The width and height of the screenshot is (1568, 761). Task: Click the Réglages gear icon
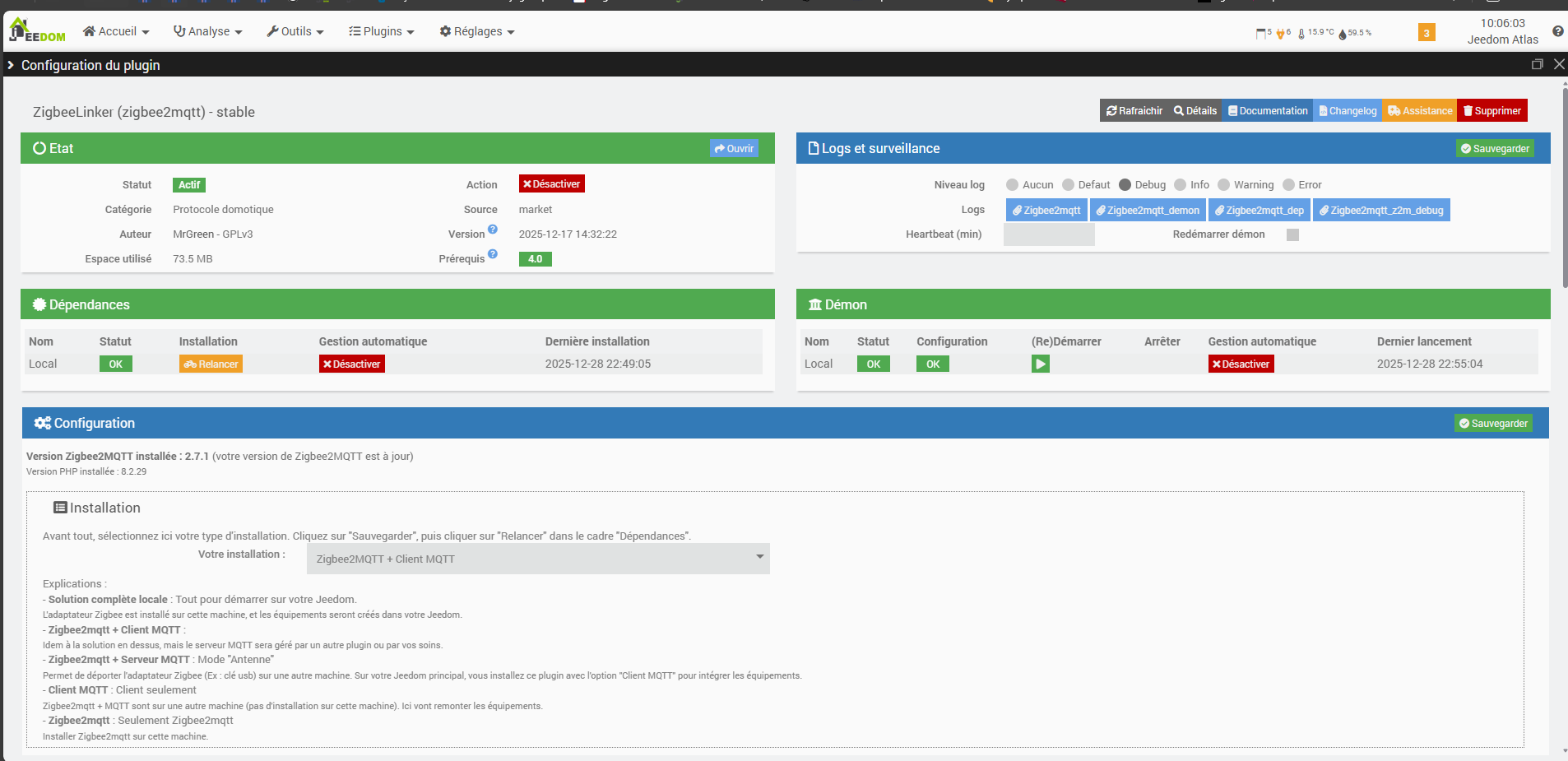coord(445,31)
